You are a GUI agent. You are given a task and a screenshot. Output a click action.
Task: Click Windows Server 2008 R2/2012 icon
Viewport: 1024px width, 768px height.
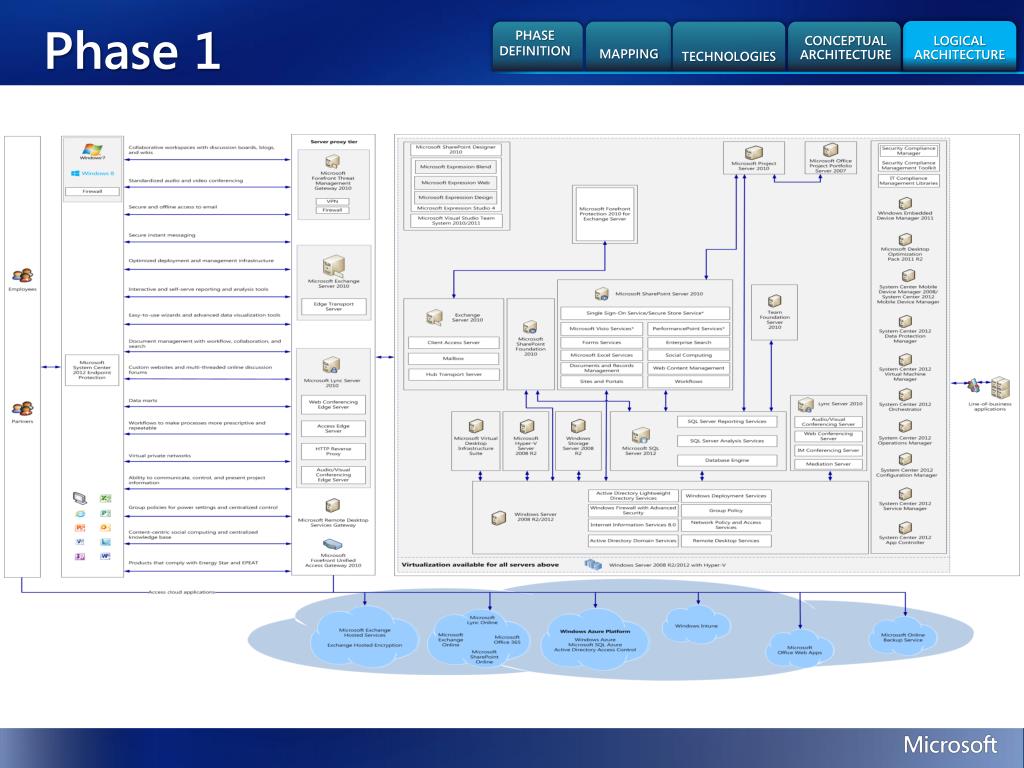(x=498, y=519)
